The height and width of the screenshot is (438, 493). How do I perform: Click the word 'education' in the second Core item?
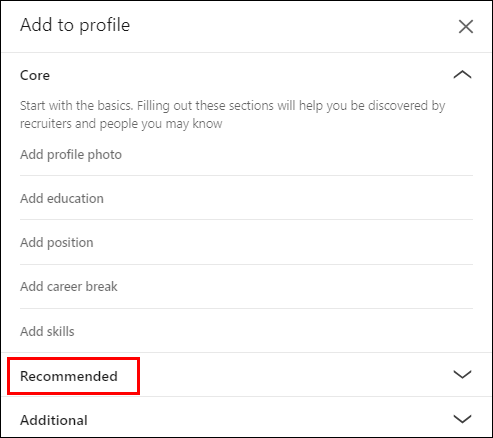tap(75, 198)
